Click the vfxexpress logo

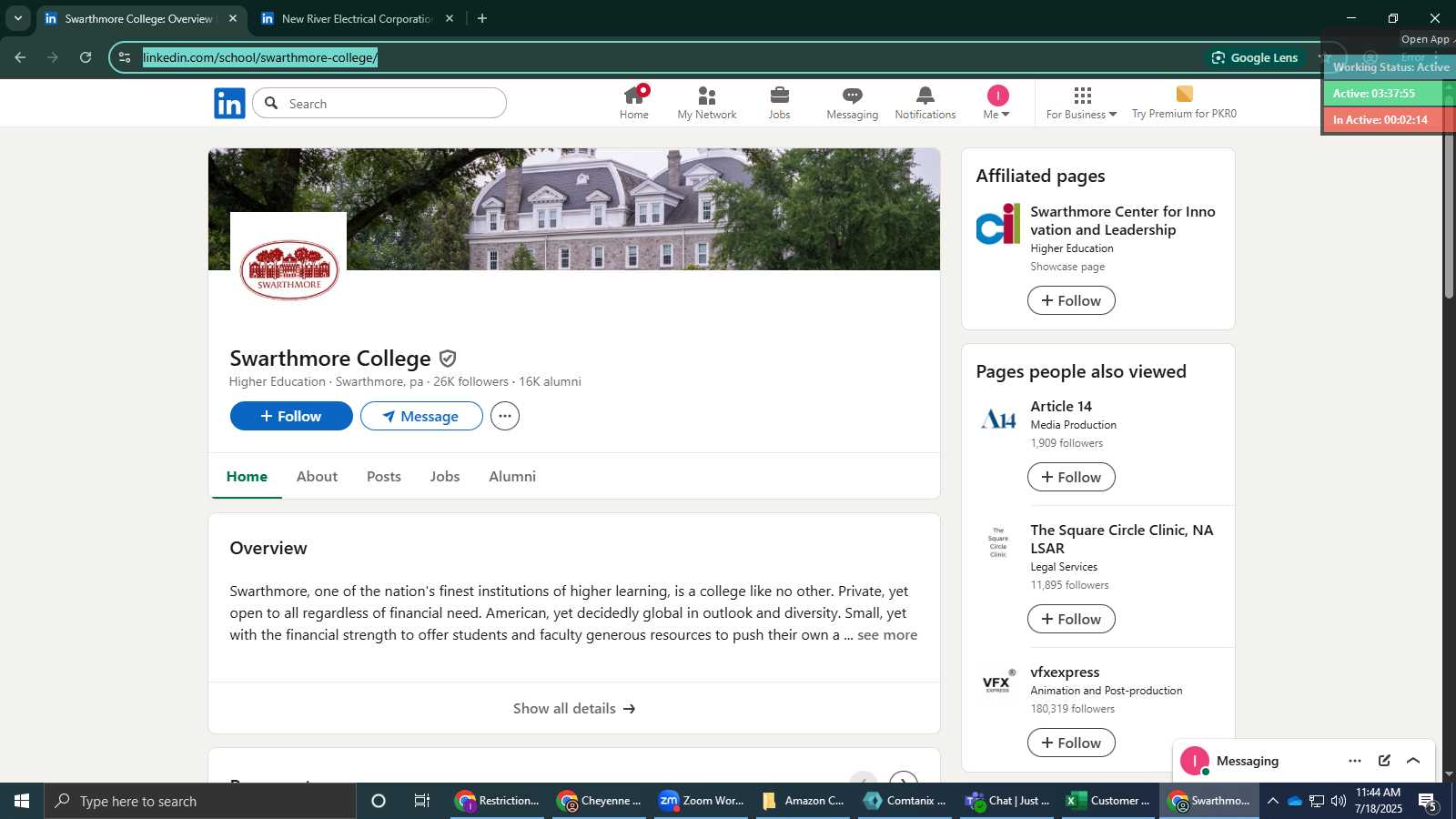coord(998,684)
